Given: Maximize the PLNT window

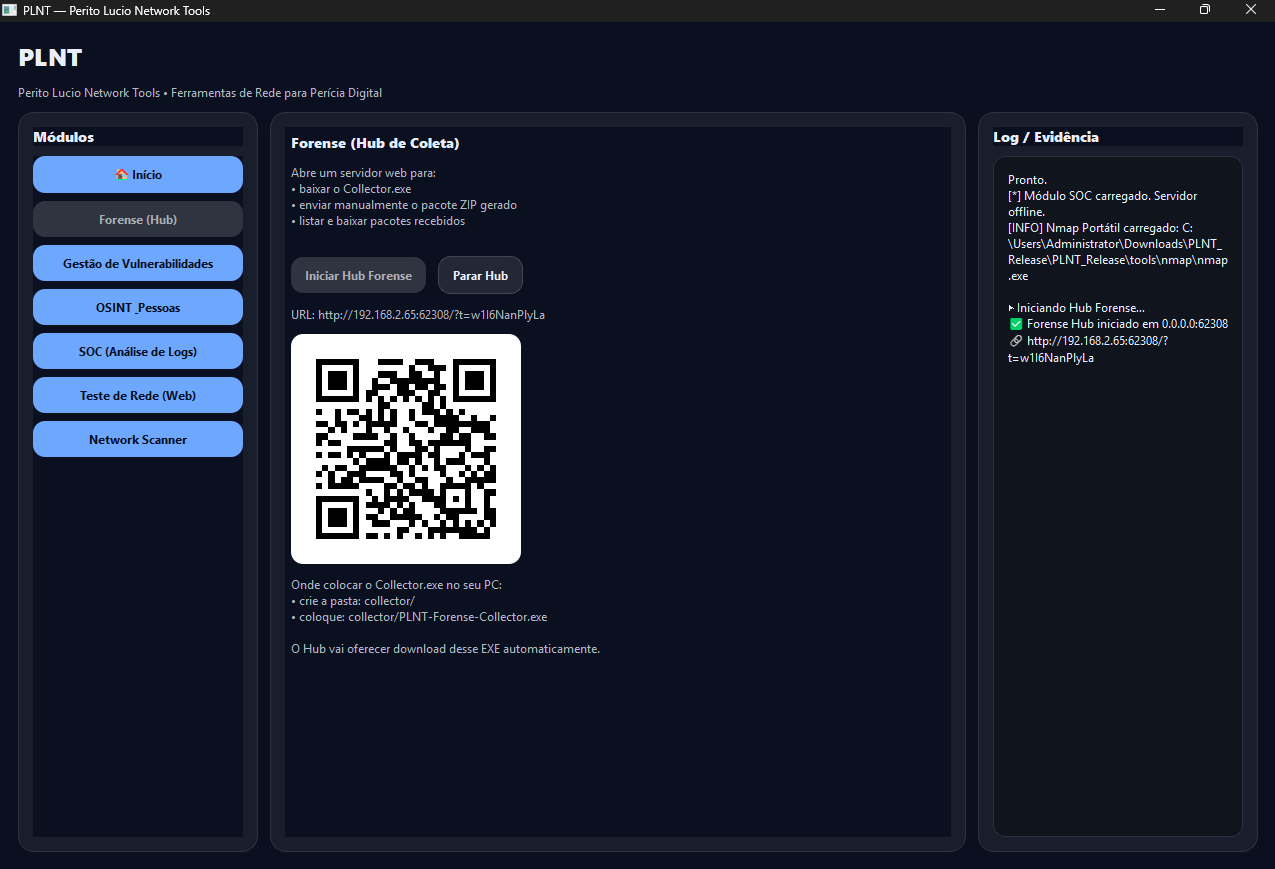Looking at the screenshot, I should [x=1205, y=10].
